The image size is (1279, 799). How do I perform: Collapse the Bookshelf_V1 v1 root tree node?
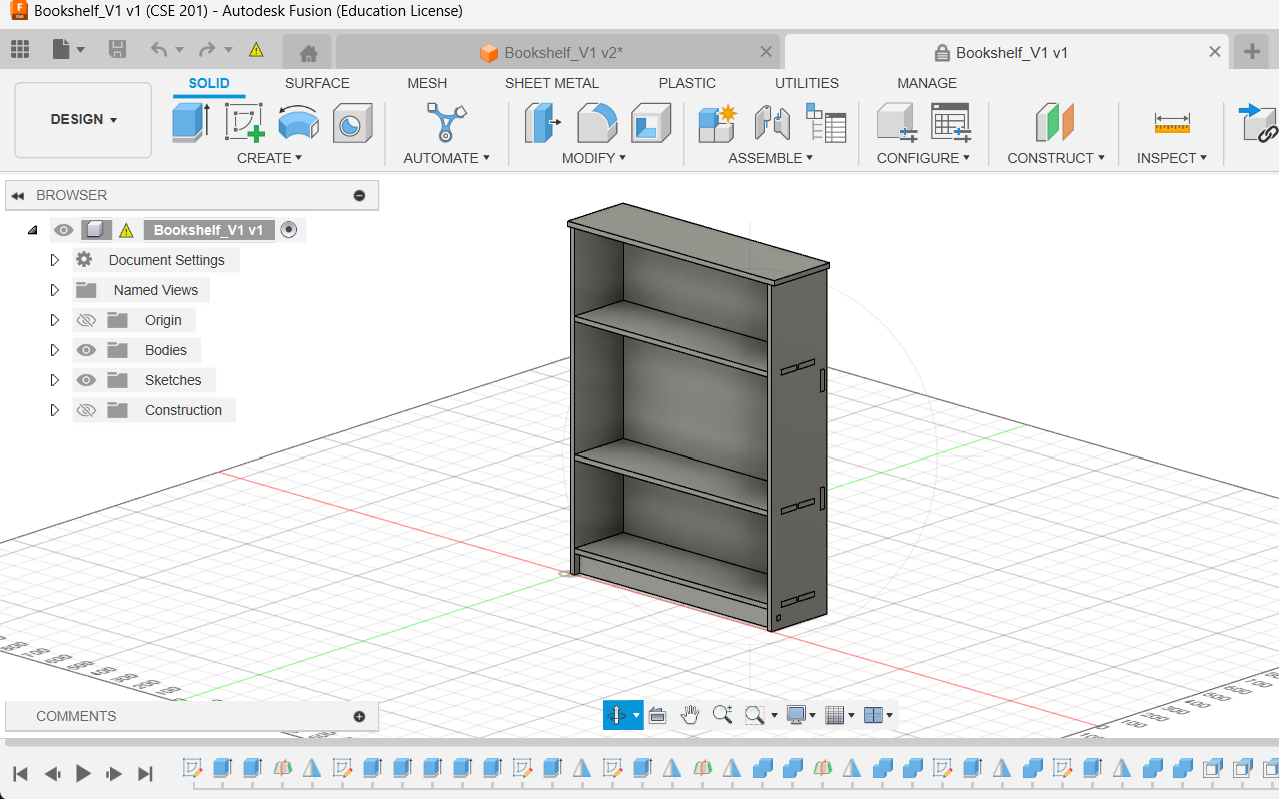tap(32, 230)
